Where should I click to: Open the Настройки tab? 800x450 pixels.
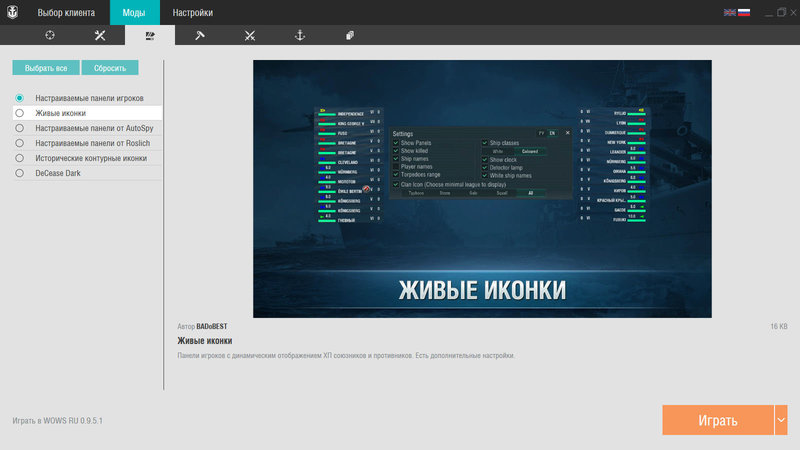click(192, 12)
